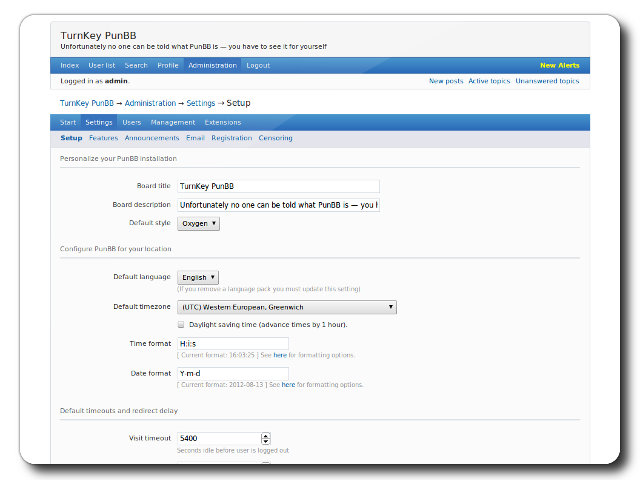The image size is (640, 480).
Task: Click inside the Board title field
Action: (278, 186)
